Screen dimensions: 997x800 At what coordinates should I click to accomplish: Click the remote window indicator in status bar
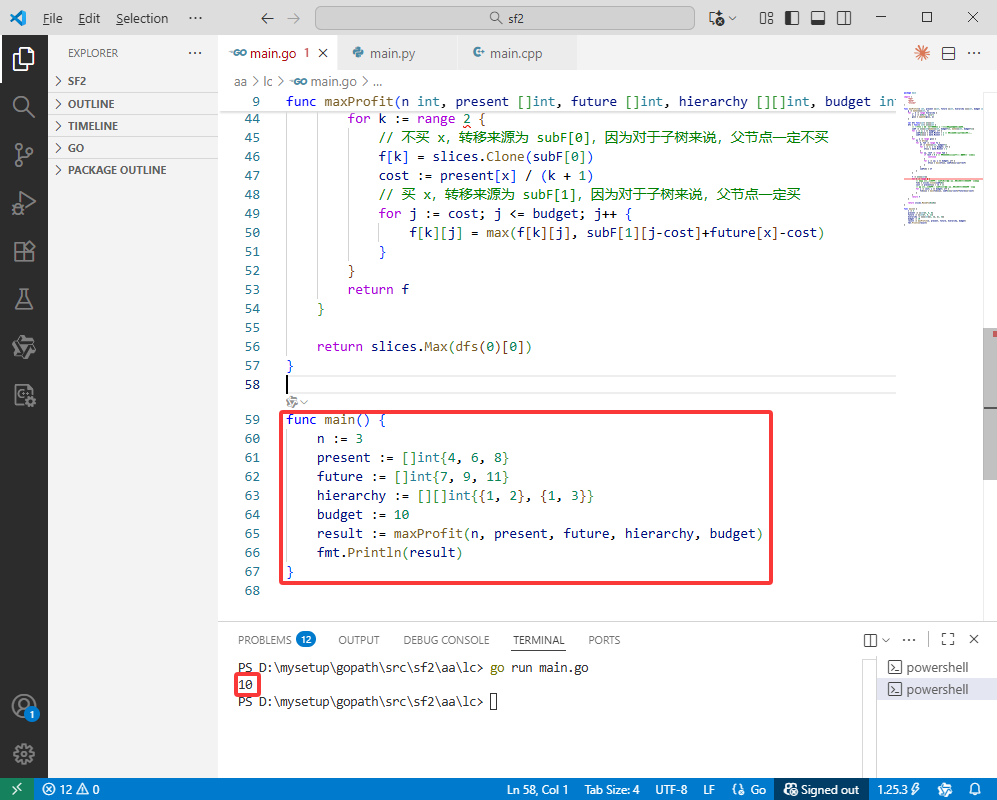coord(17,789)
